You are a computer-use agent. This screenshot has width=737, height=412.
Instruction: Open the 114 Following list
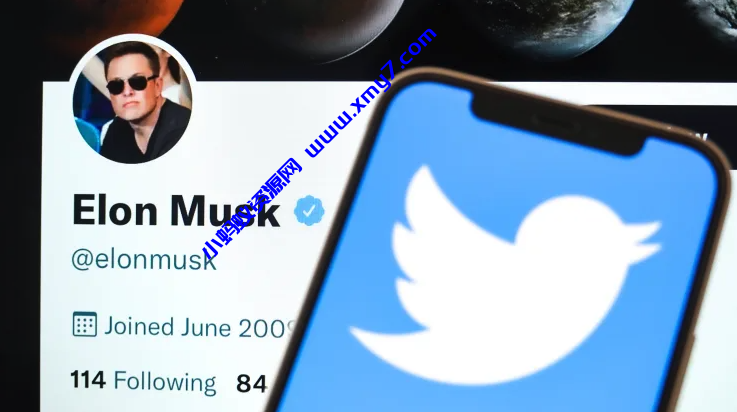point(143,381)
